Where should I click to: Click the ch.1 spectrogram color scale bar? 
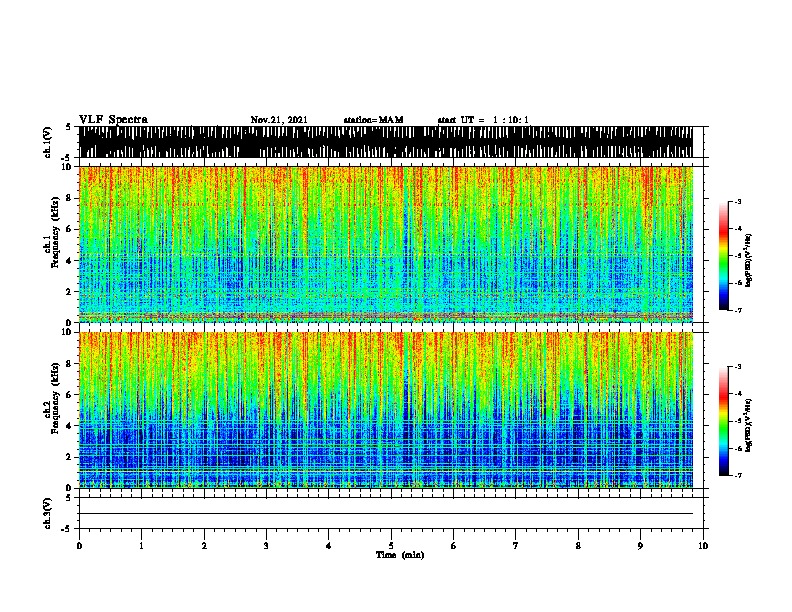pyautogui.click(x=724, y=256)
